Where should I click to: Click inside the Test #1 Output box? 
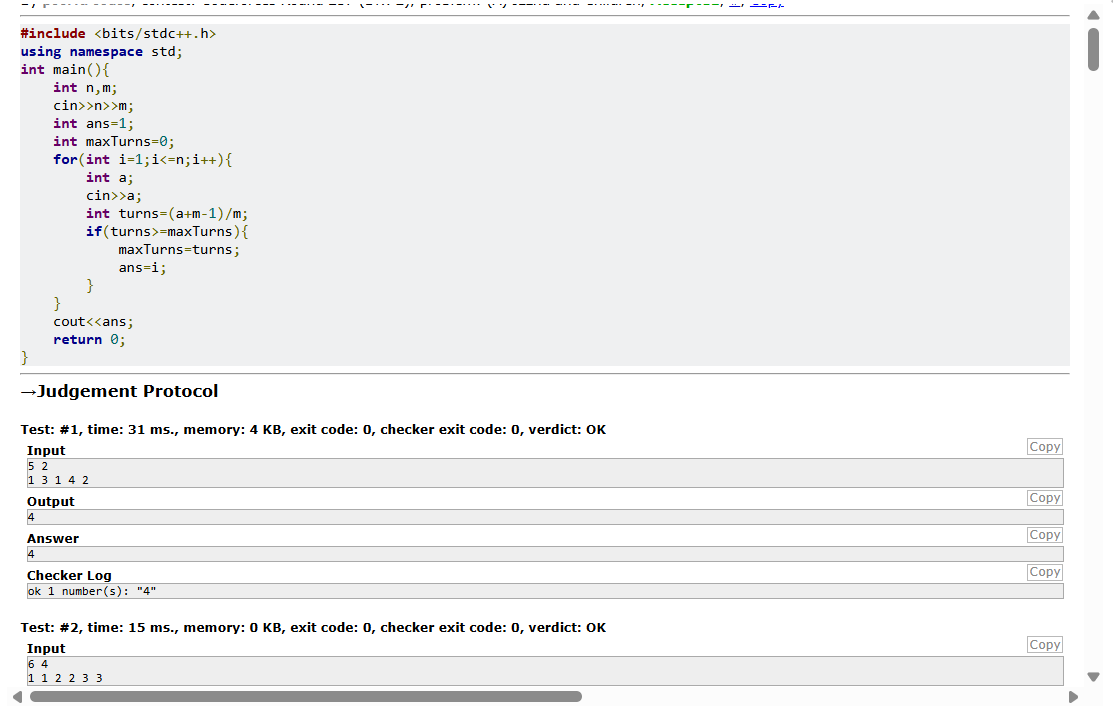[x=545, y=517]
